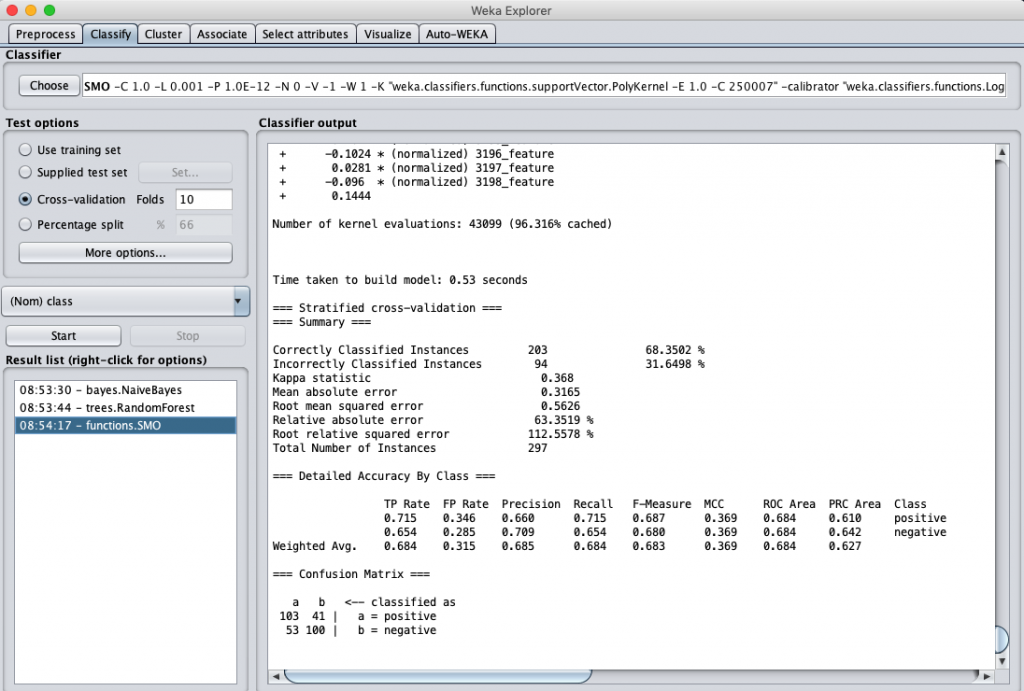This screenshot has height=691, width=1024.
Task: Click the Start button
Action: 63,336
